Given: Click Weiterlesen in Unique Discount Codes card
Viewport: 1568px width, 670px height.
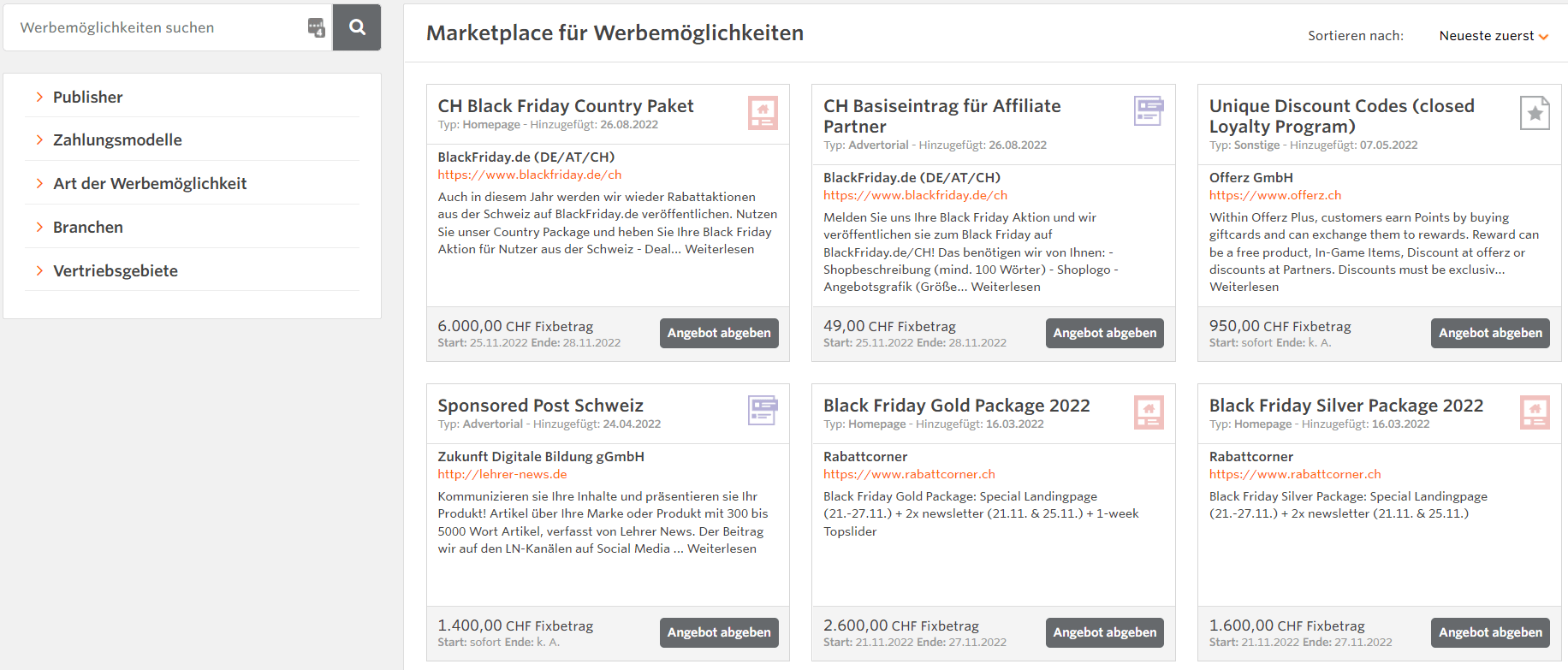Looking at the screenshot, I should [1244, 287].
